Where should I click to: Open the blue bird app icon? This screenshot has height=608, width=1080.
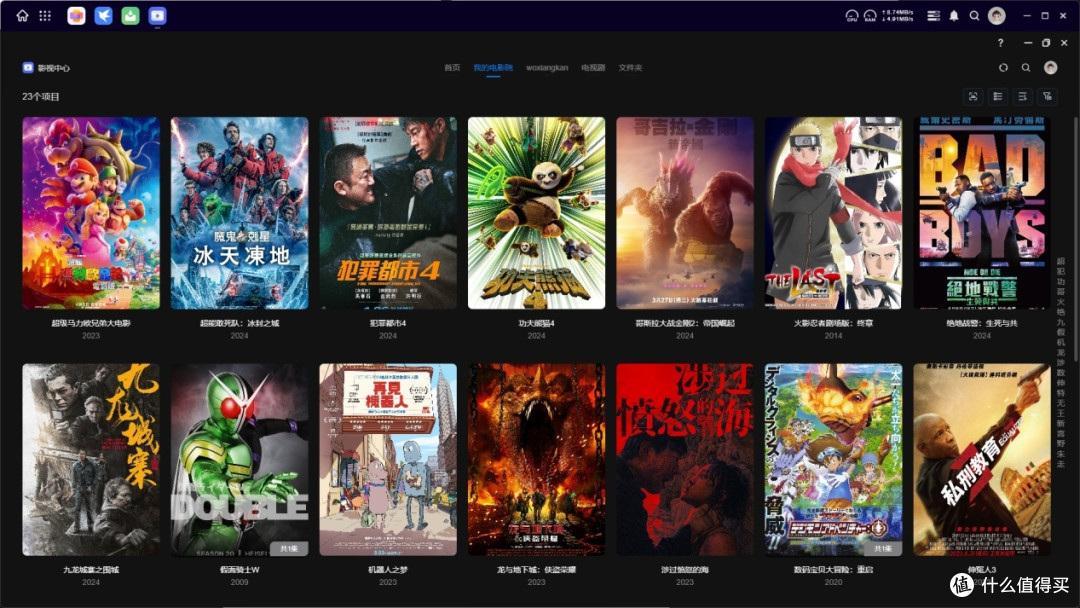pos(103,15)
